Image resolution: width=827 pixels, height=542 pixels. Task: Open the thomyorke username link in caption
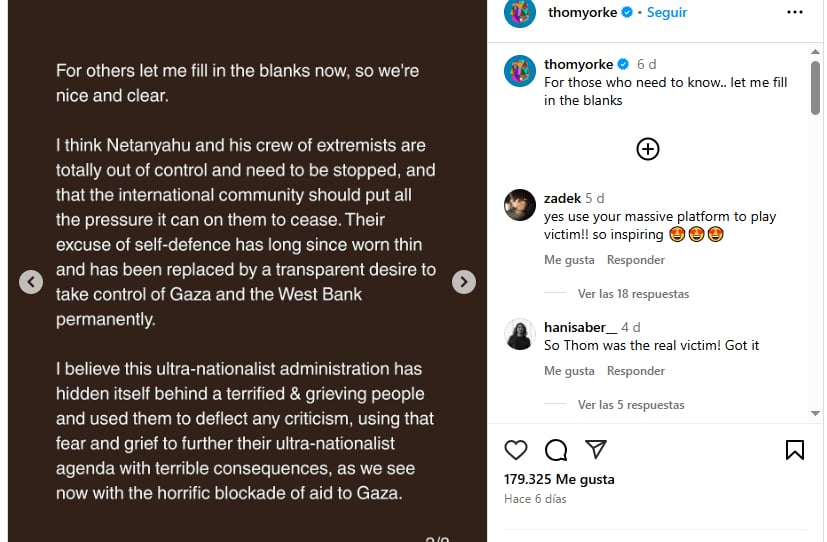click(x=579, y=65)
